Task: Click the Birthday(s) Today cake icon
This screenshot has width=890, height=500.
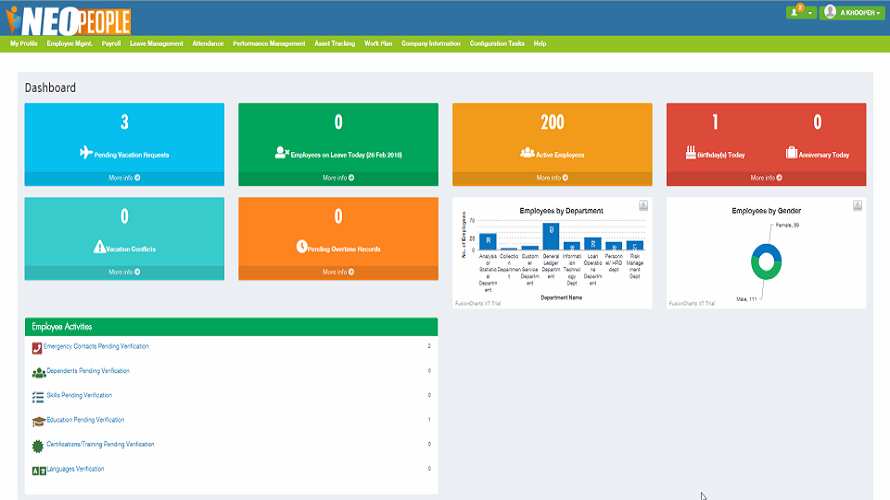Action: coord(690,153)
